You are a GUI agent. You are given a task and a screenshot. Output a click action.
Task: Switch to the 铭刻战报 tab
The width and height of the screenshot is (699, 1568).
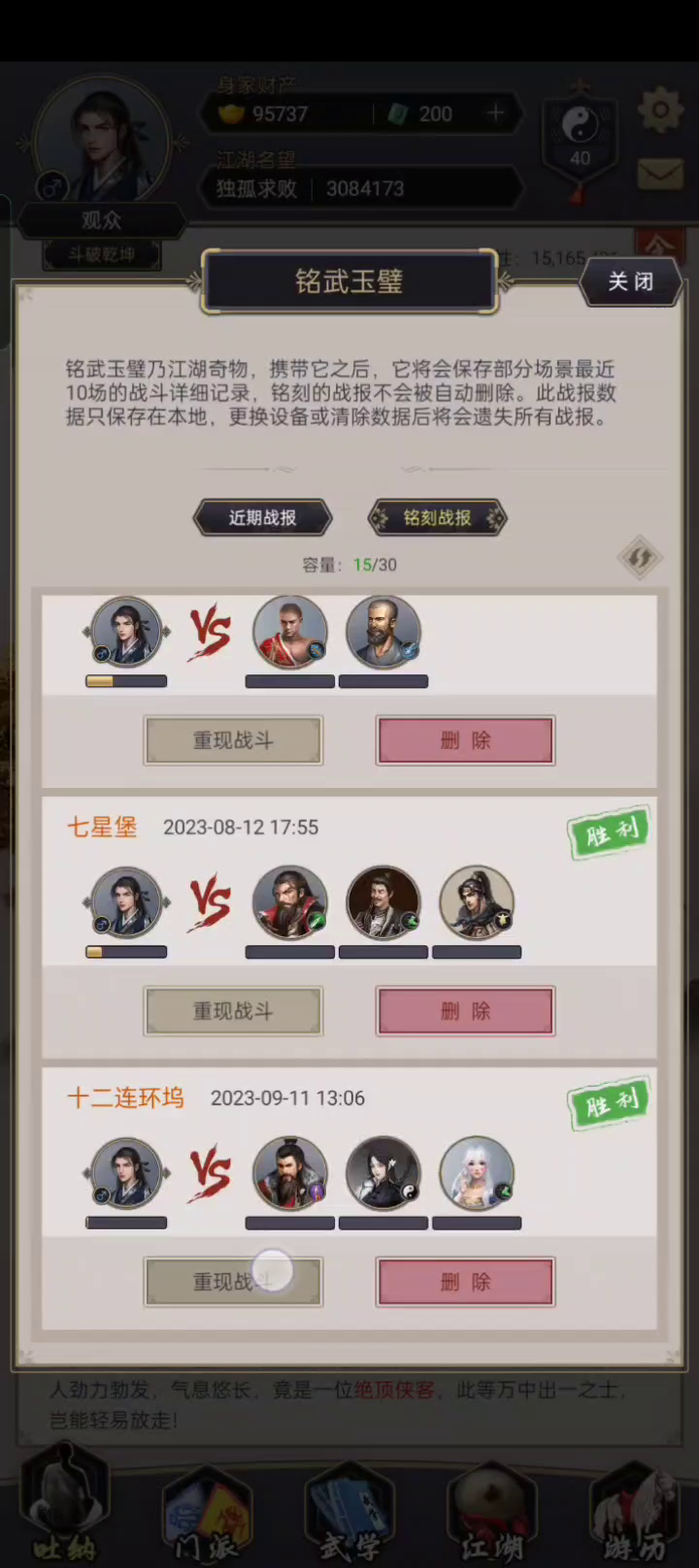pos(437,518)
